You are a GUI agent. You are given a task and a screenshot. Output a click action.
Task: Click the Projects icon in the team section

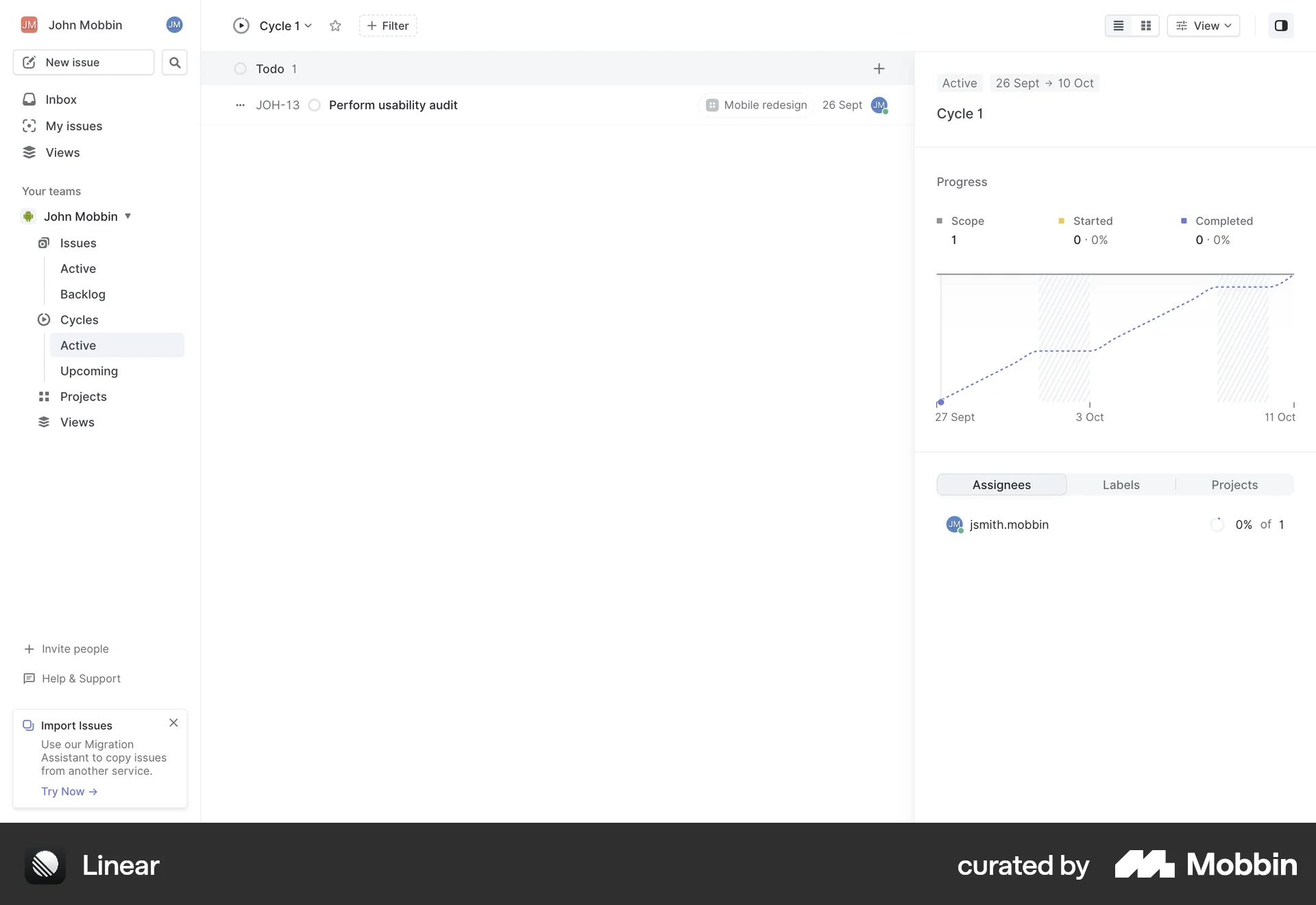(44, 396)
